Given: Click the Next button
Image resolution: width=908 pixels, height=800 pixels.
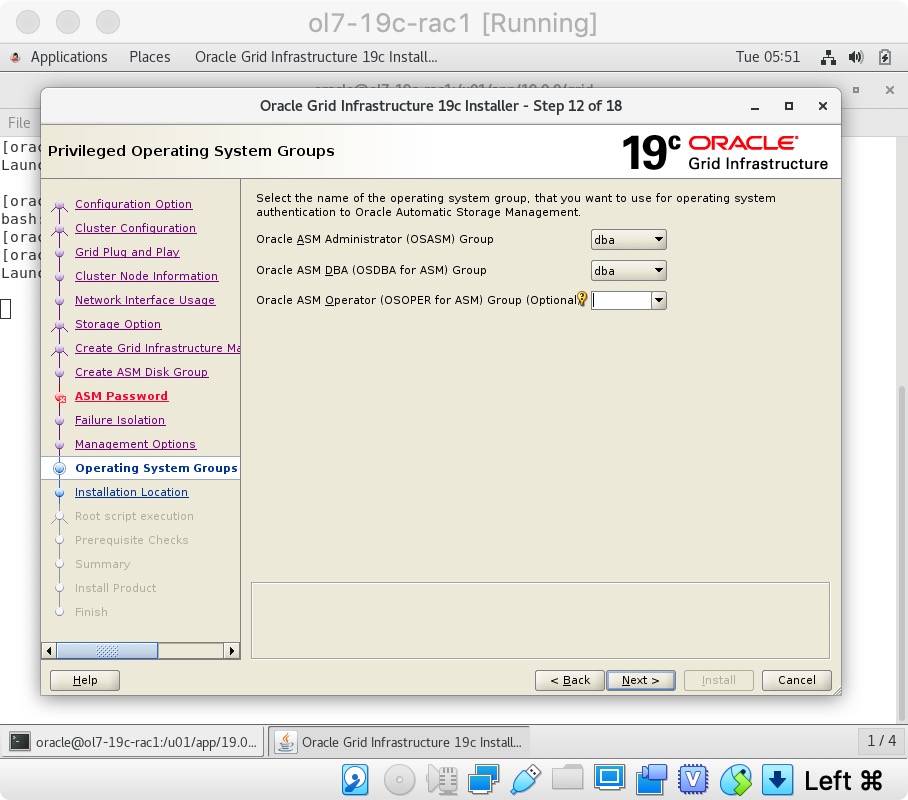Looking at the screenshot, I should (640, 680).
